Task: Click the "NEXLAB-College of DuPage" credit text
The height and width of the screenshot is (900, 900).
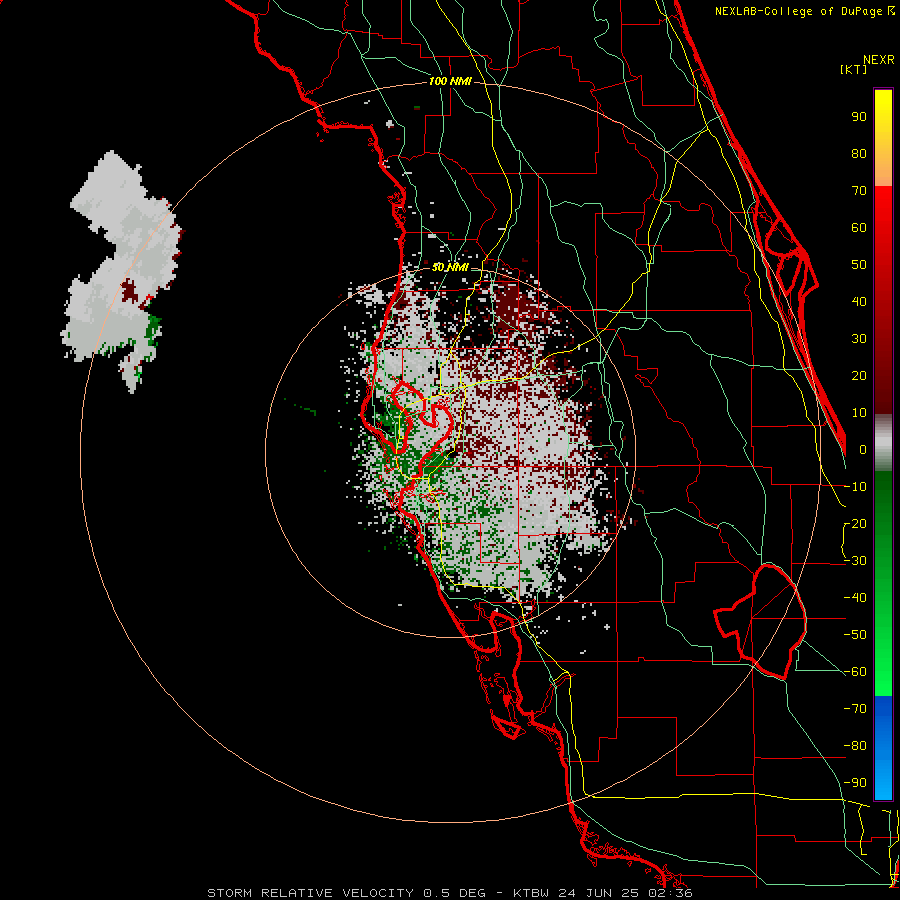Action: coord(799,11)
